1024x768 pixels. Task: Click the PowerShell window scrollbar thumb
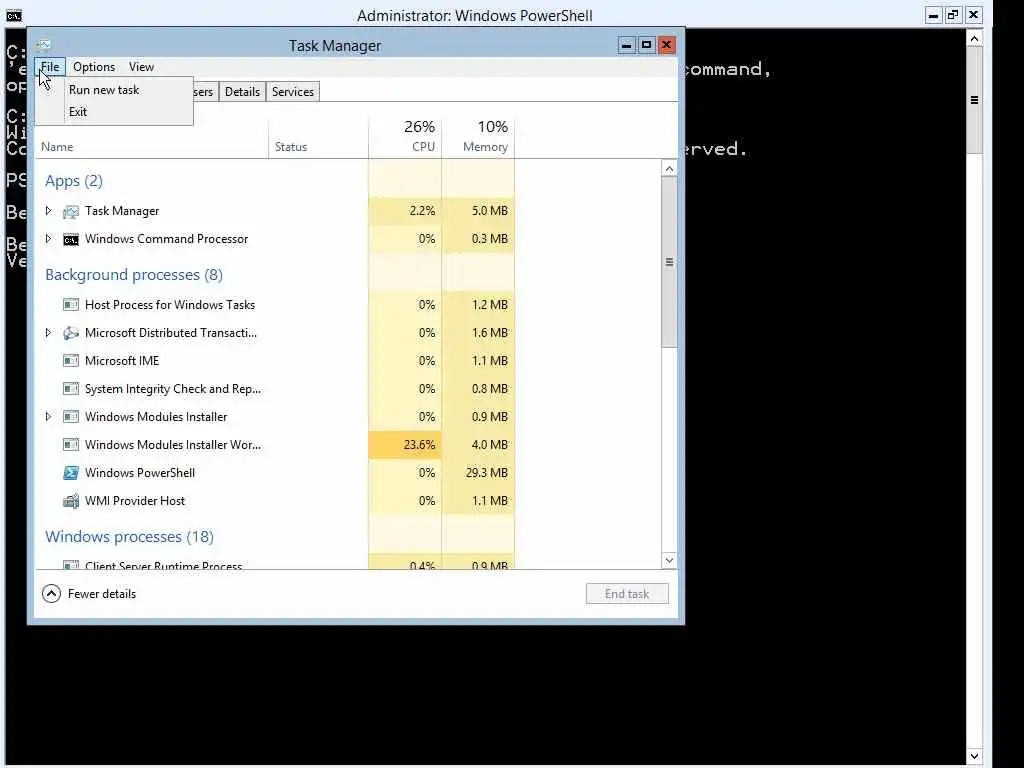coord(974,100)
